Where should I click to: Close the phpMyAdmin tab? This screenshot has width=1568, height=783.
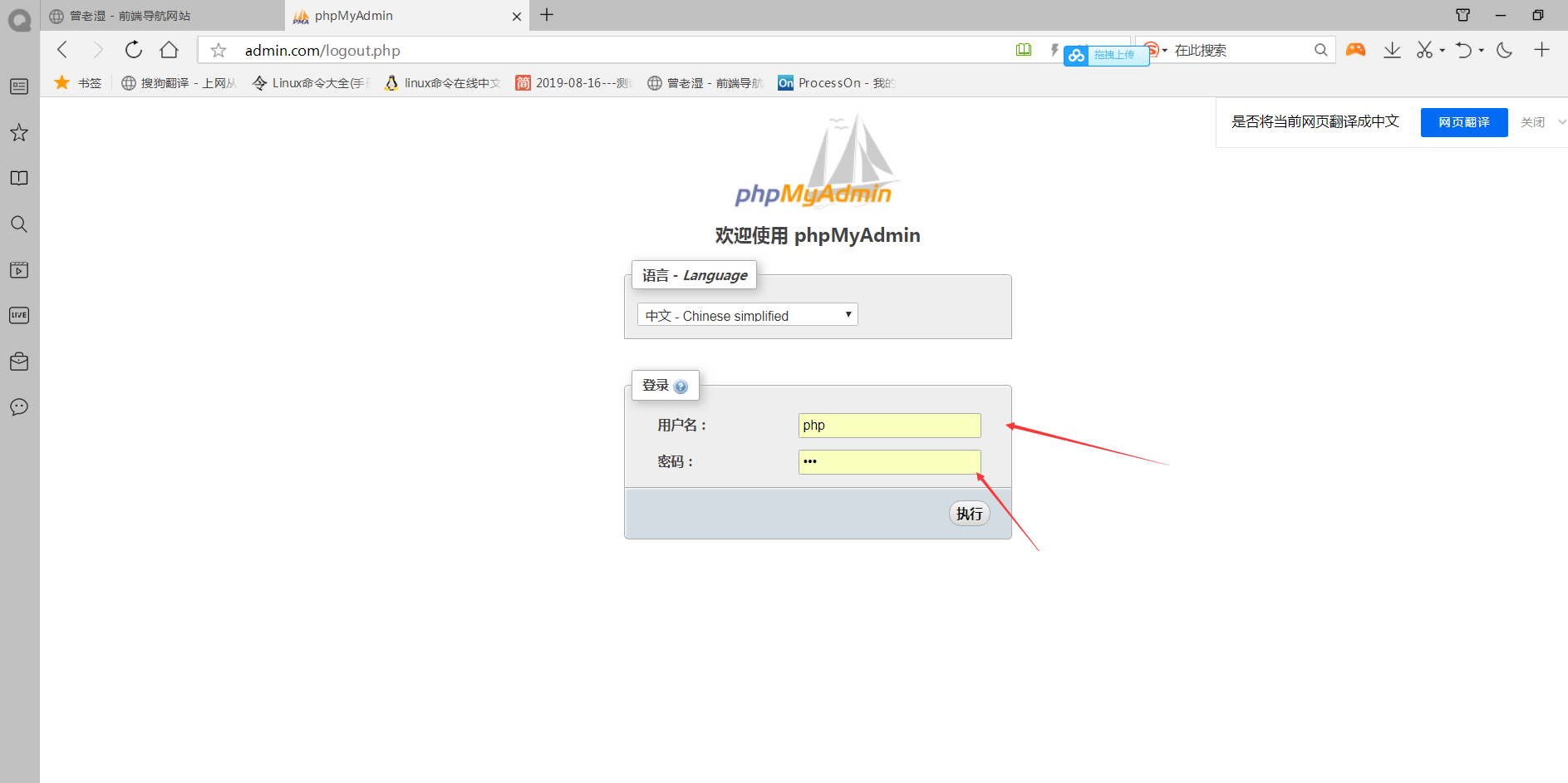[517, 16]
